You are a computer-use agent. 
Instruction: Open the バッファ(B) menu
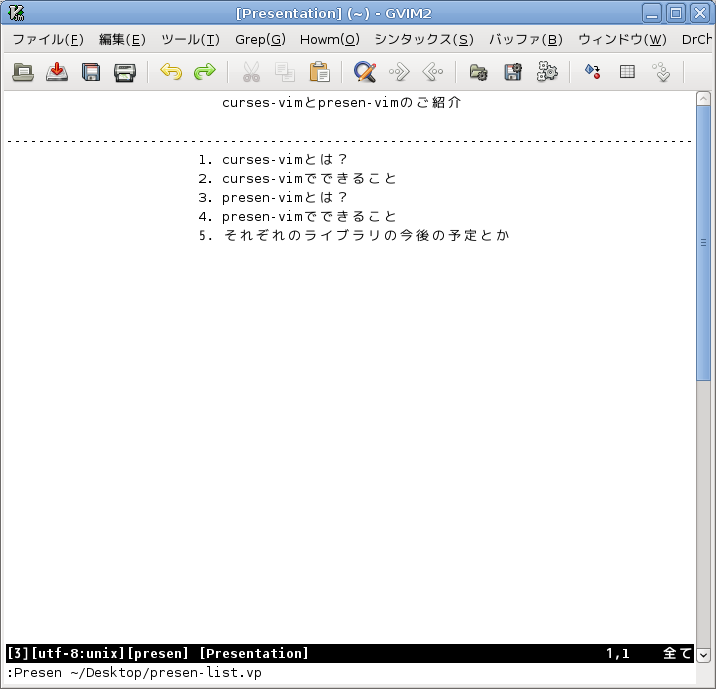[526, 40]
